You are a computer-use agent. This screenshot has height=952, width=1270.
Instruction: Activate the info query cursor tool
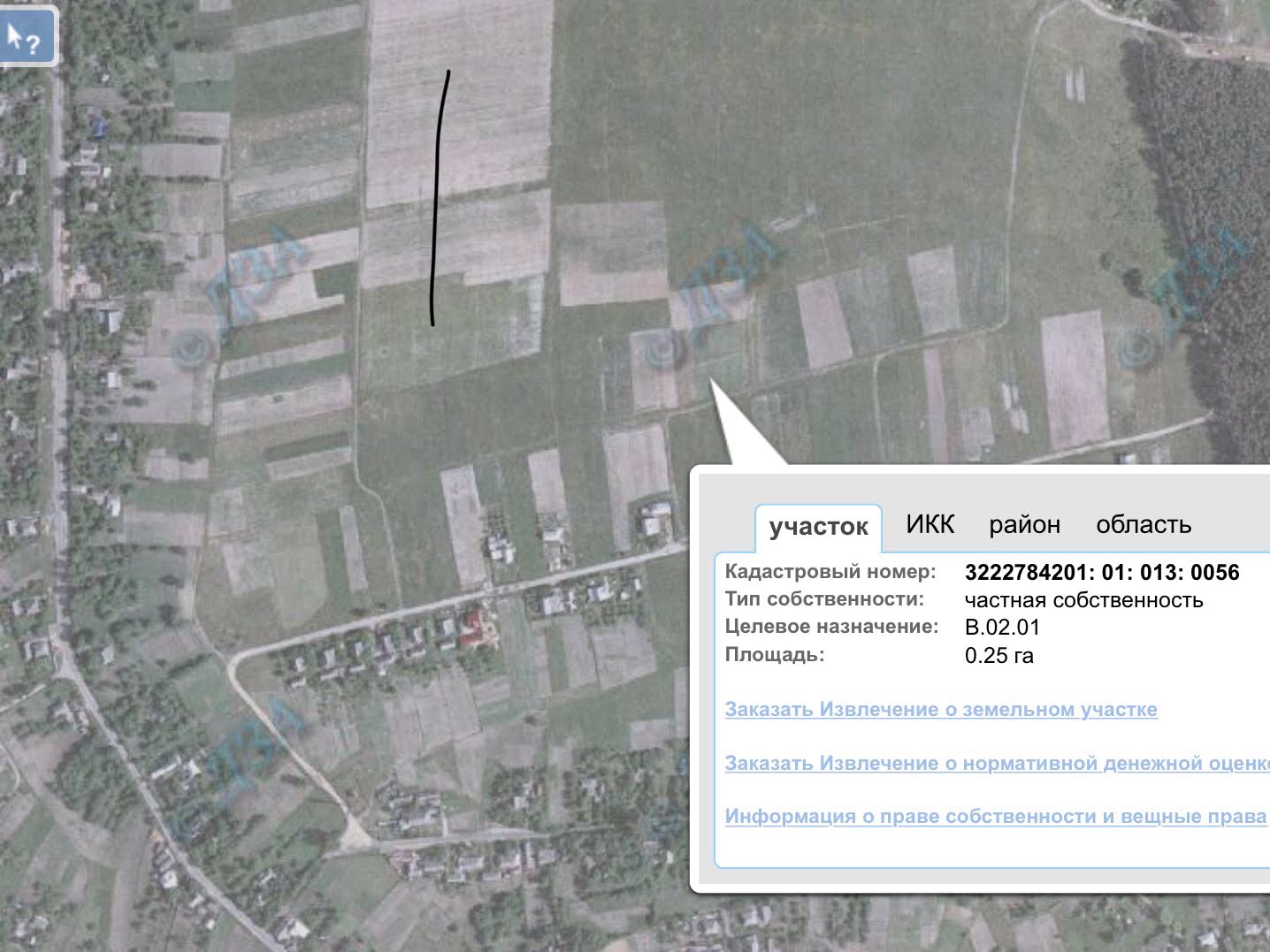(x=27, y=37)
